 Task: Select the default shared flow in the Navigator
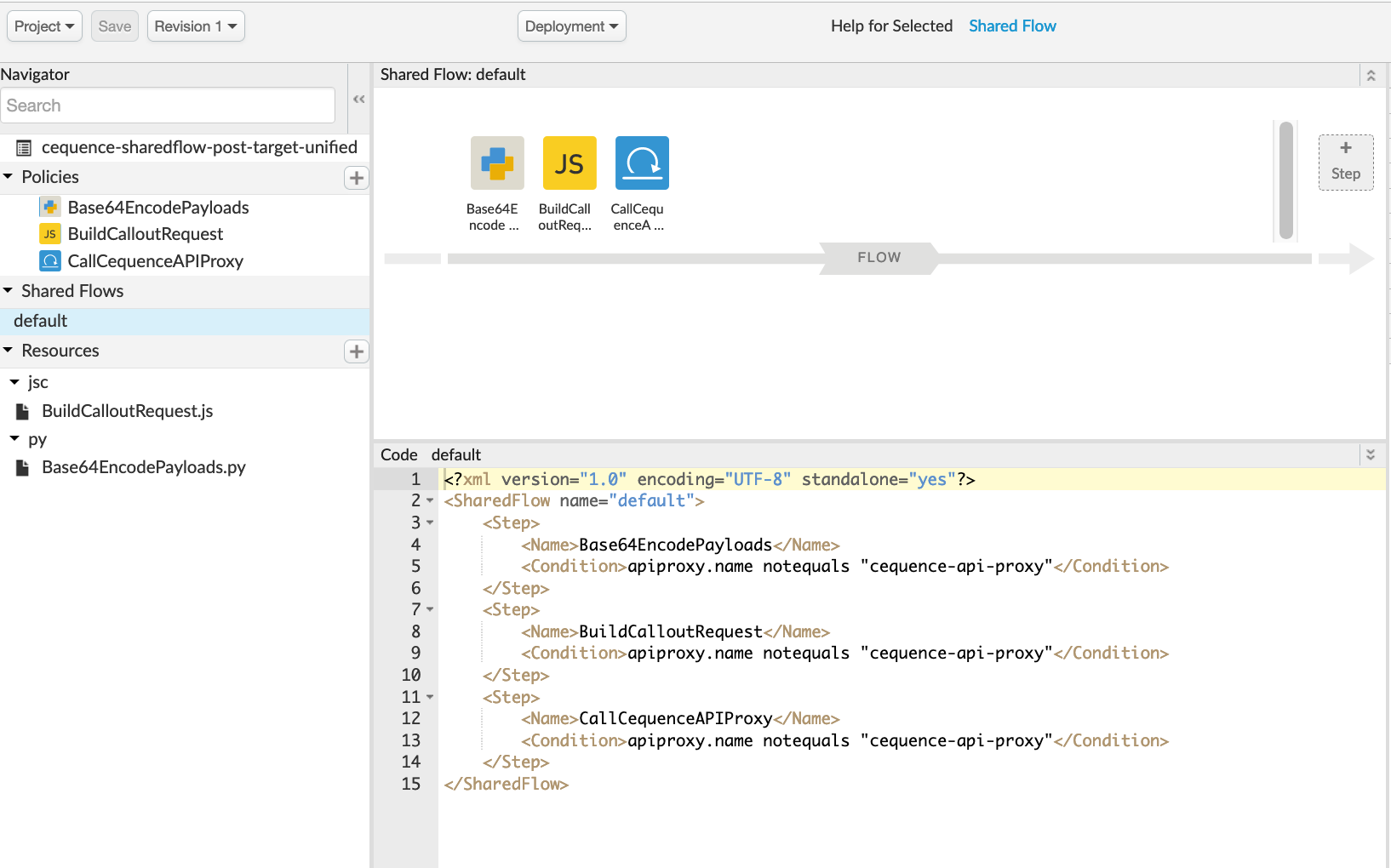(x=40, y=320)
